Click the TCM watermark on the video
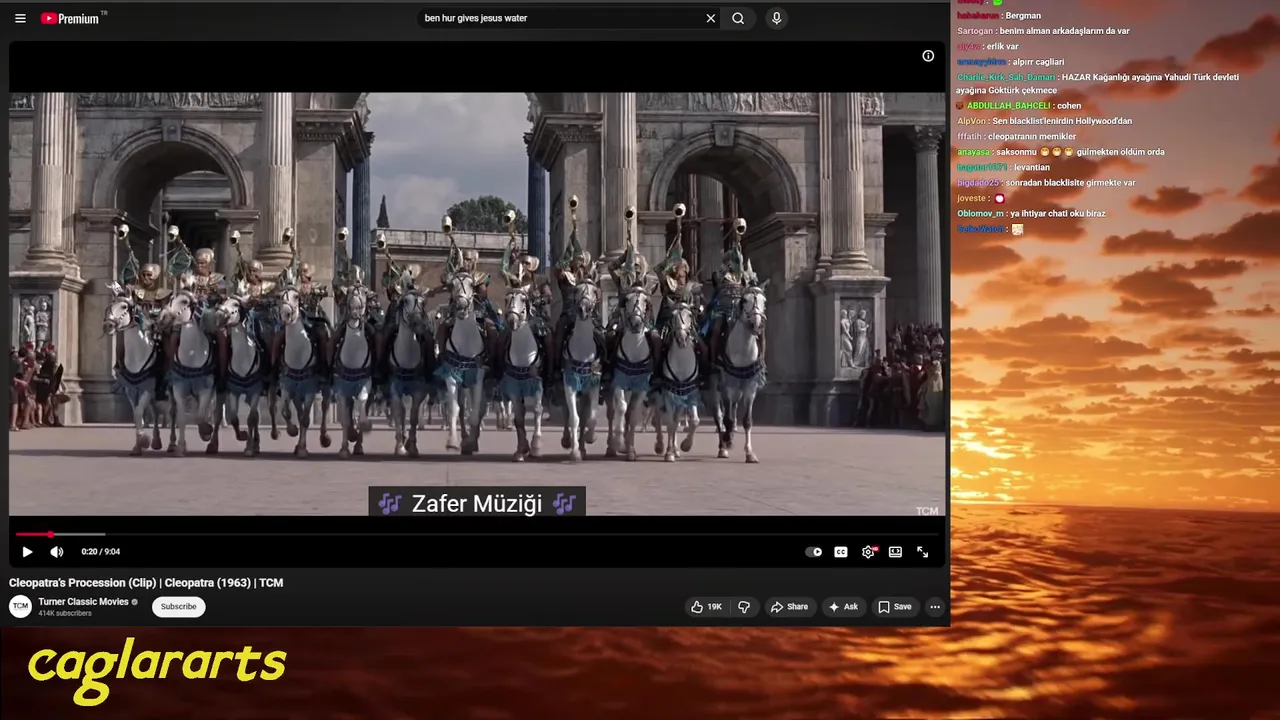Viewport: 1280px width, 720px height. click(927, 511)
